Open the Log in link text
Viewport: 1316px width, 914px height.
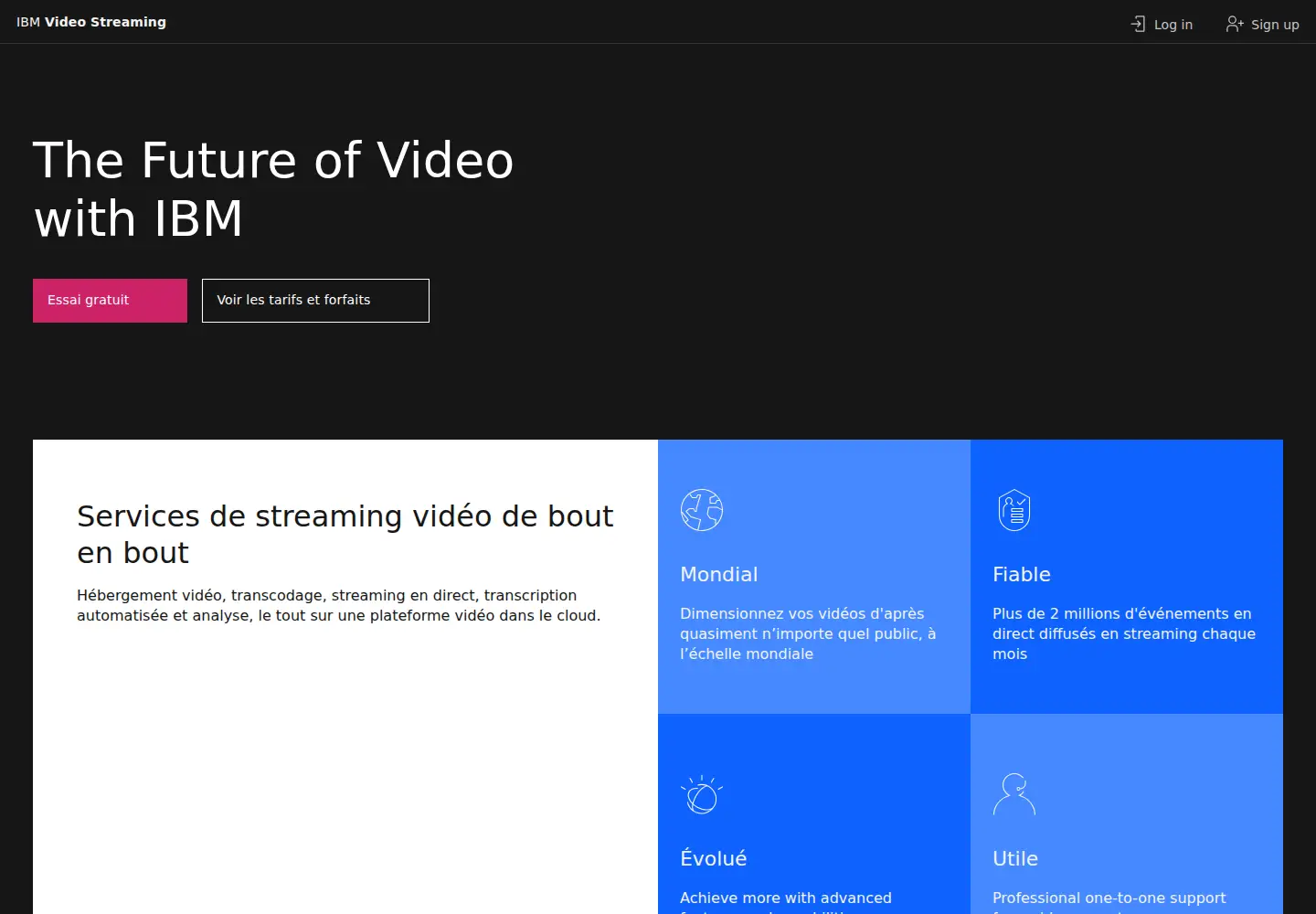tap(1173, 25)
